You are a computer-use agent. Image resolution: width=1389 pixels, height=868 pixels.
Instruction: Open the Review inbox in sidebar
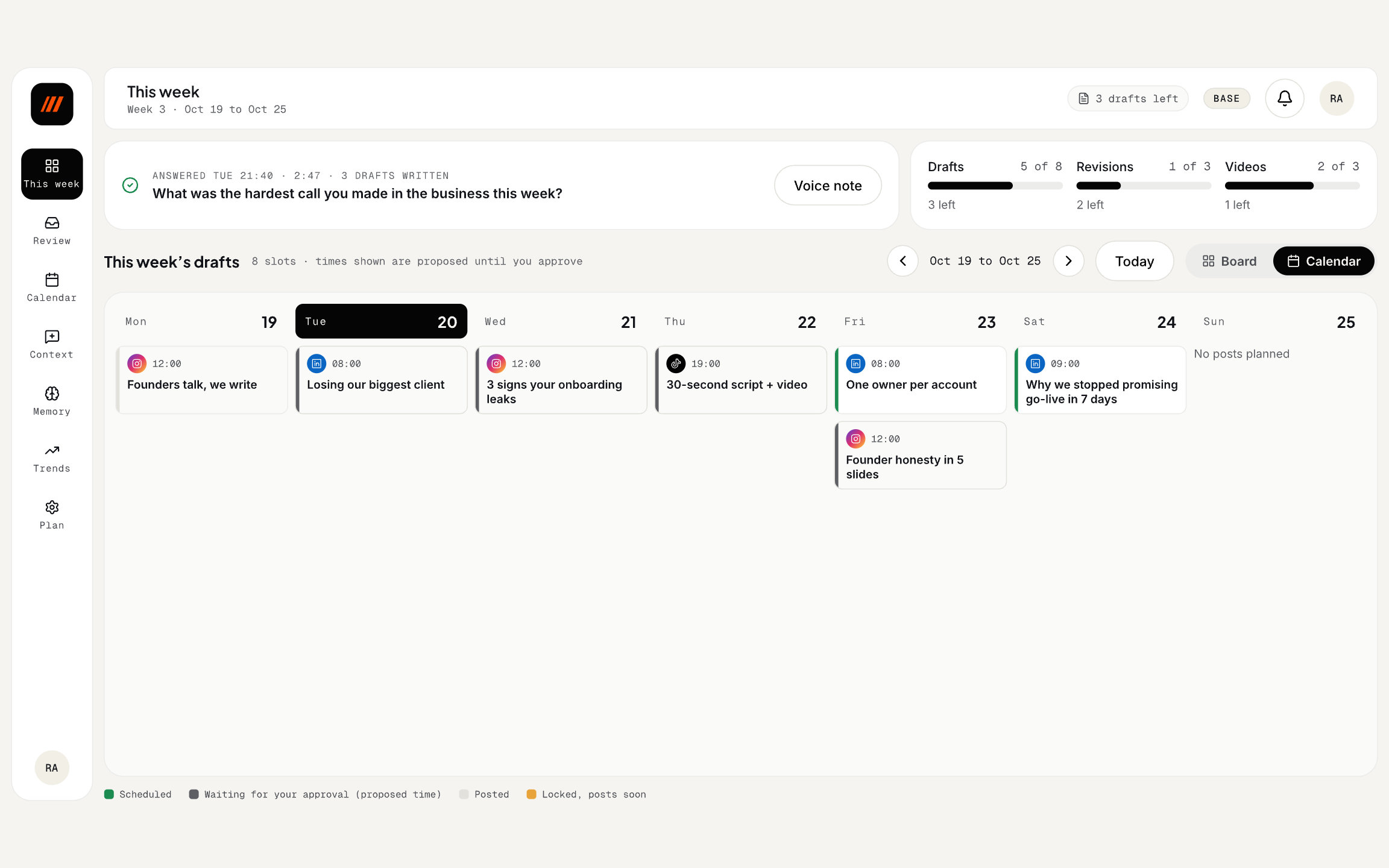[52, 231]
